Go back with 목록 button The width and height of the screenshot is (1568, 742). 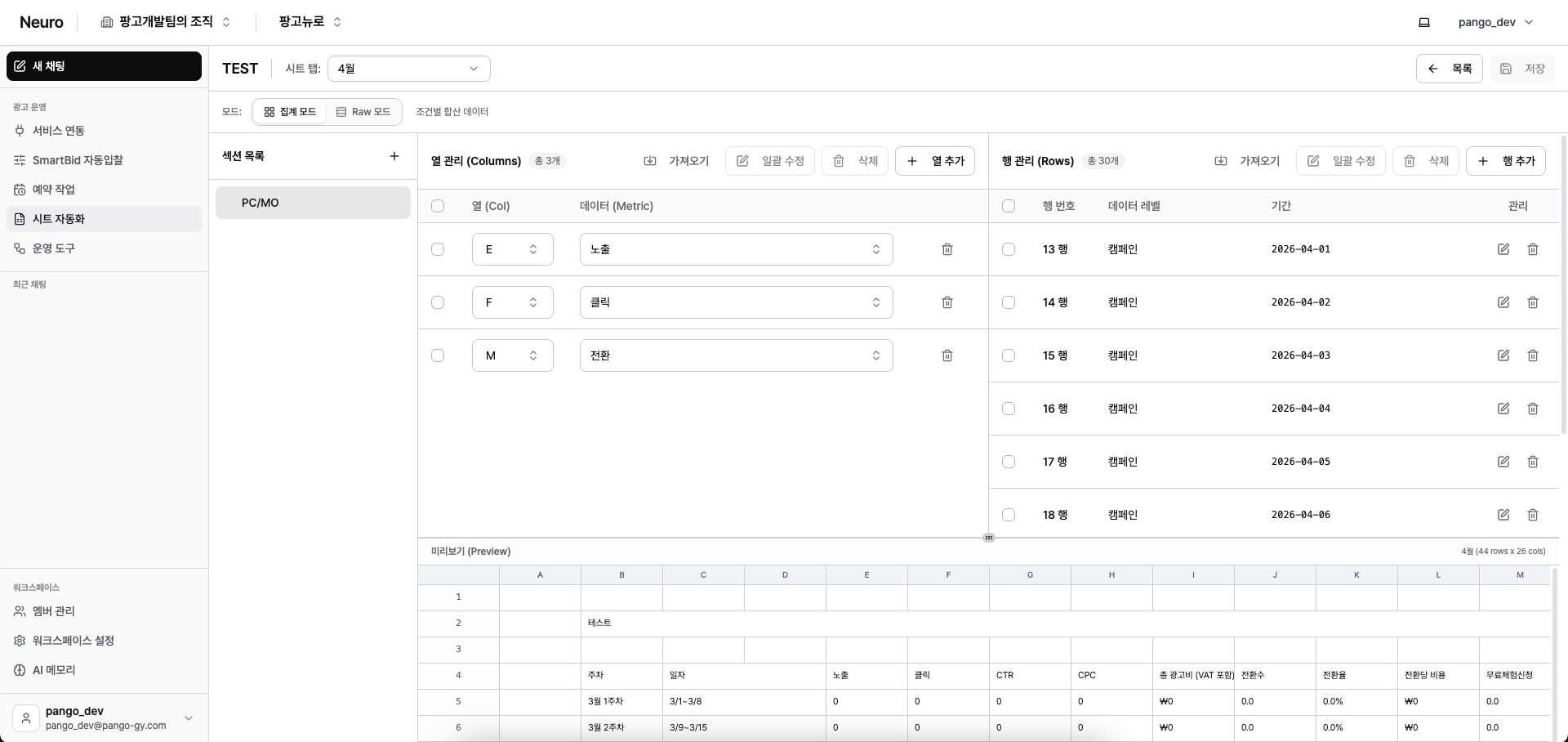[1450, 69]
